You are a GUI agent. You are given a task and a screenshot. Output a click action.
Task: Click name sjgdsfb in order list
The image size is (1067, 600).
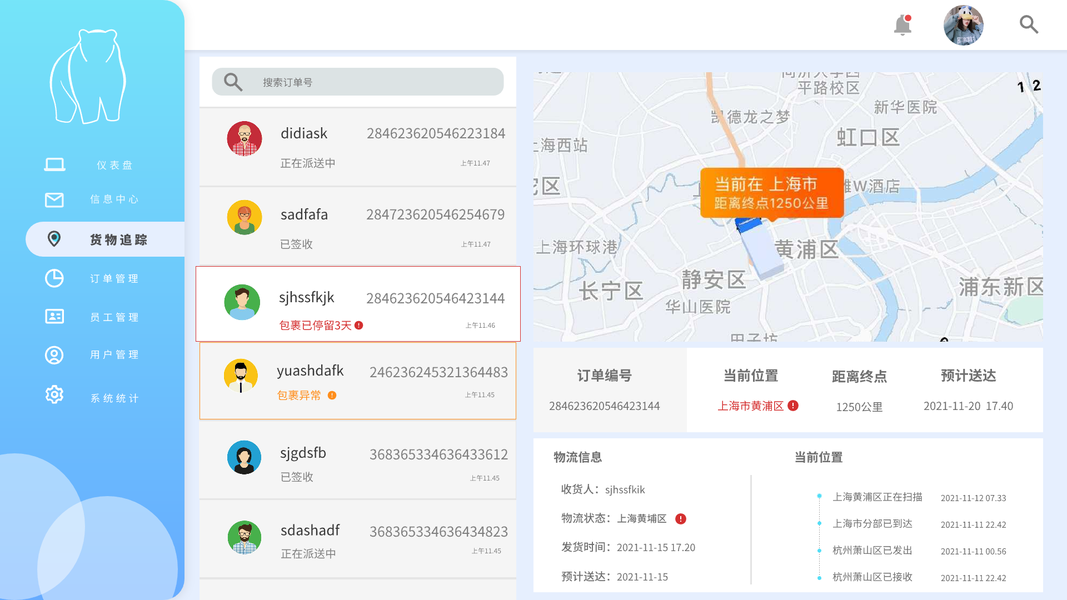point(303,453)
